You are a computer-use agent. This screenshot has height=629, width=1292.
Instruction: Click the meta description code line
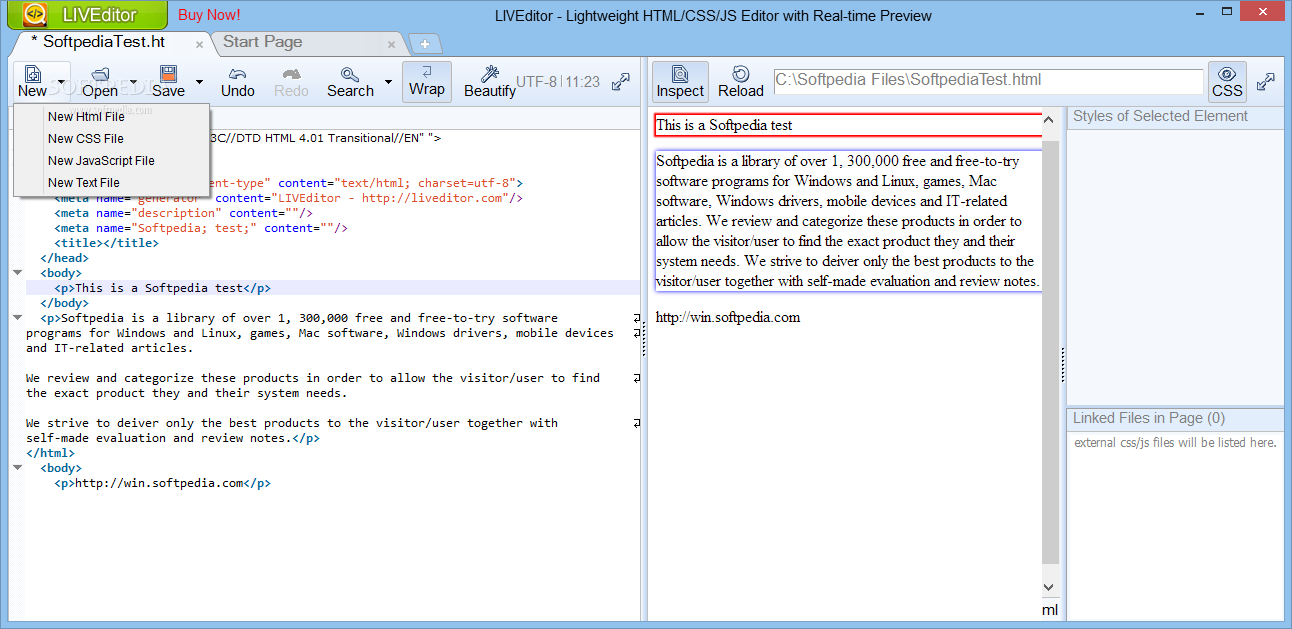point(183,212)
